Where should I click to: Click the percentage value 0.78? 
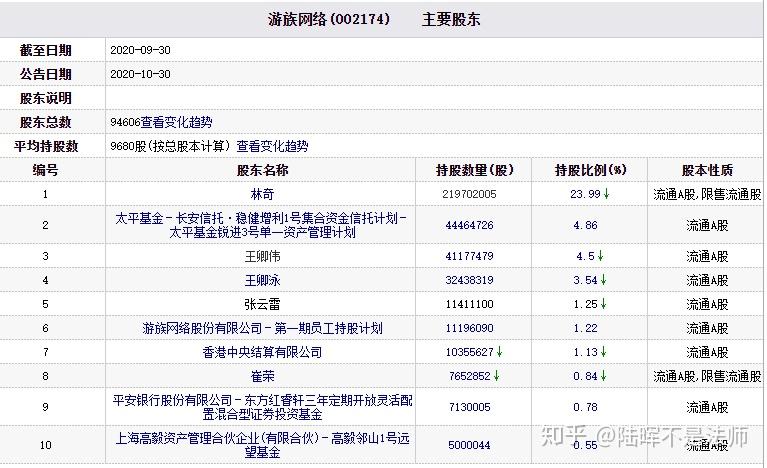click(586, 407)
